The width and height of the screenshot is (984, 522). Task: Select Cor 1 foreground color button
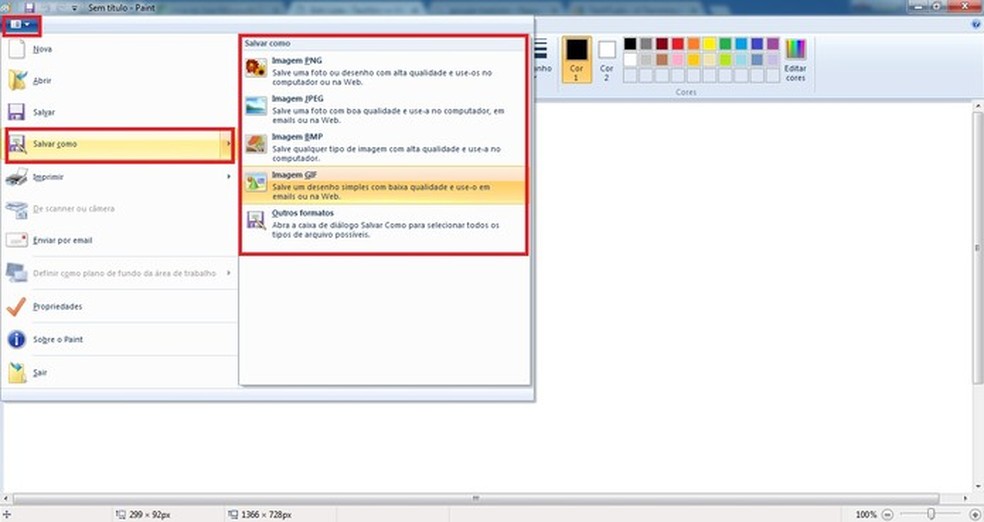(576, 60)
